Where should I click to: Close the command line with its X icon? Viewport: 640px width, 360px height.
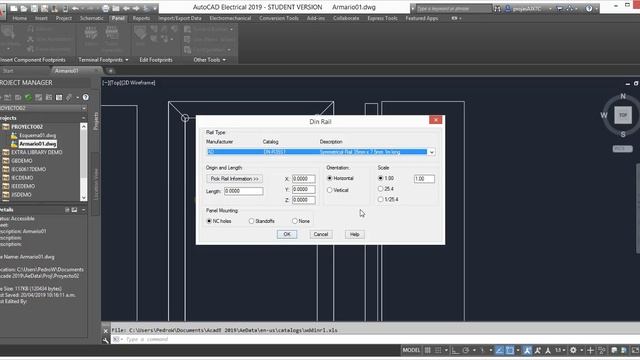click(x=106, y=330)
